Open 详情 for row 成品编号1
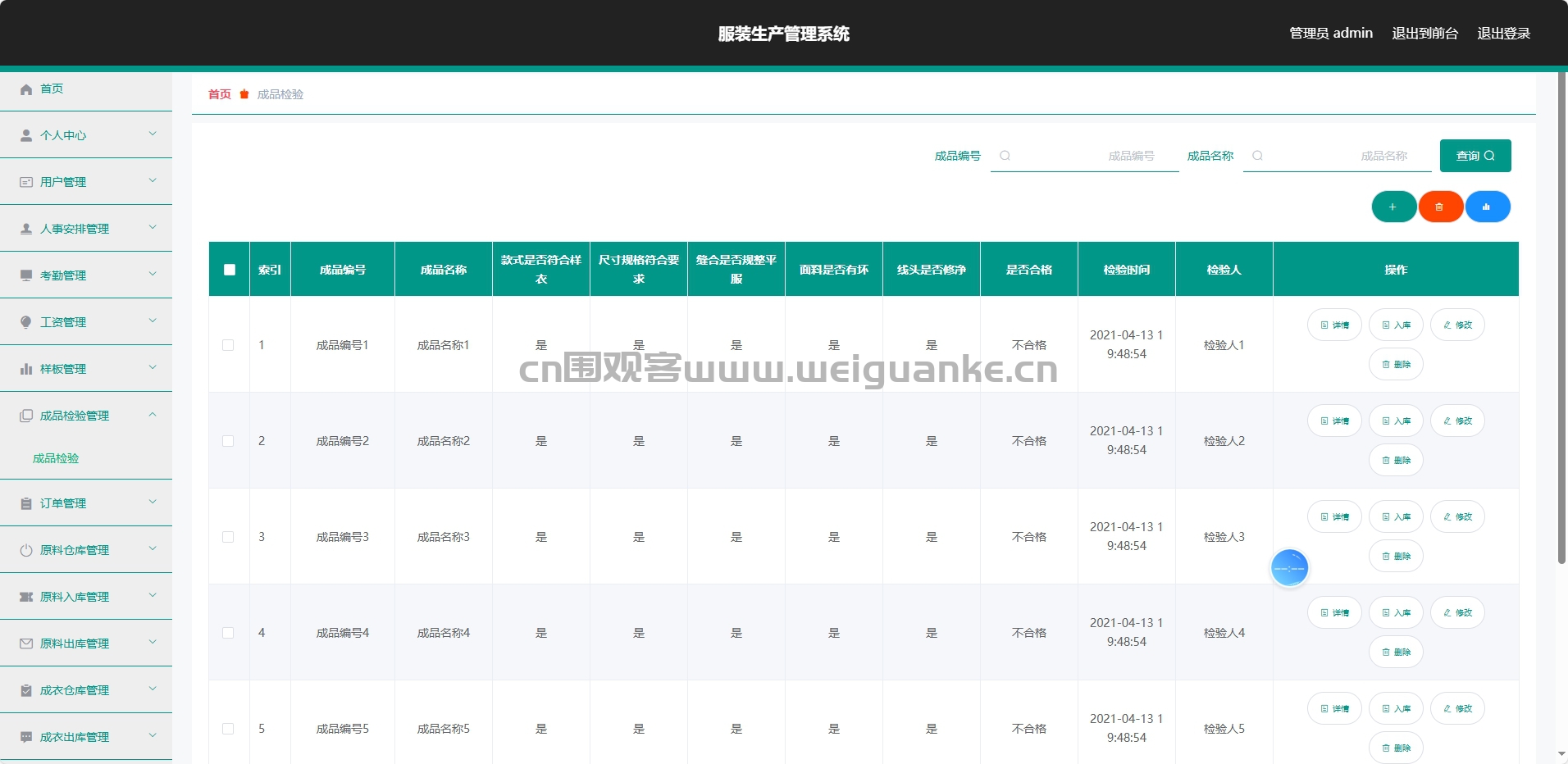This screenshot has height=764, width=1568. (1334, 325)
